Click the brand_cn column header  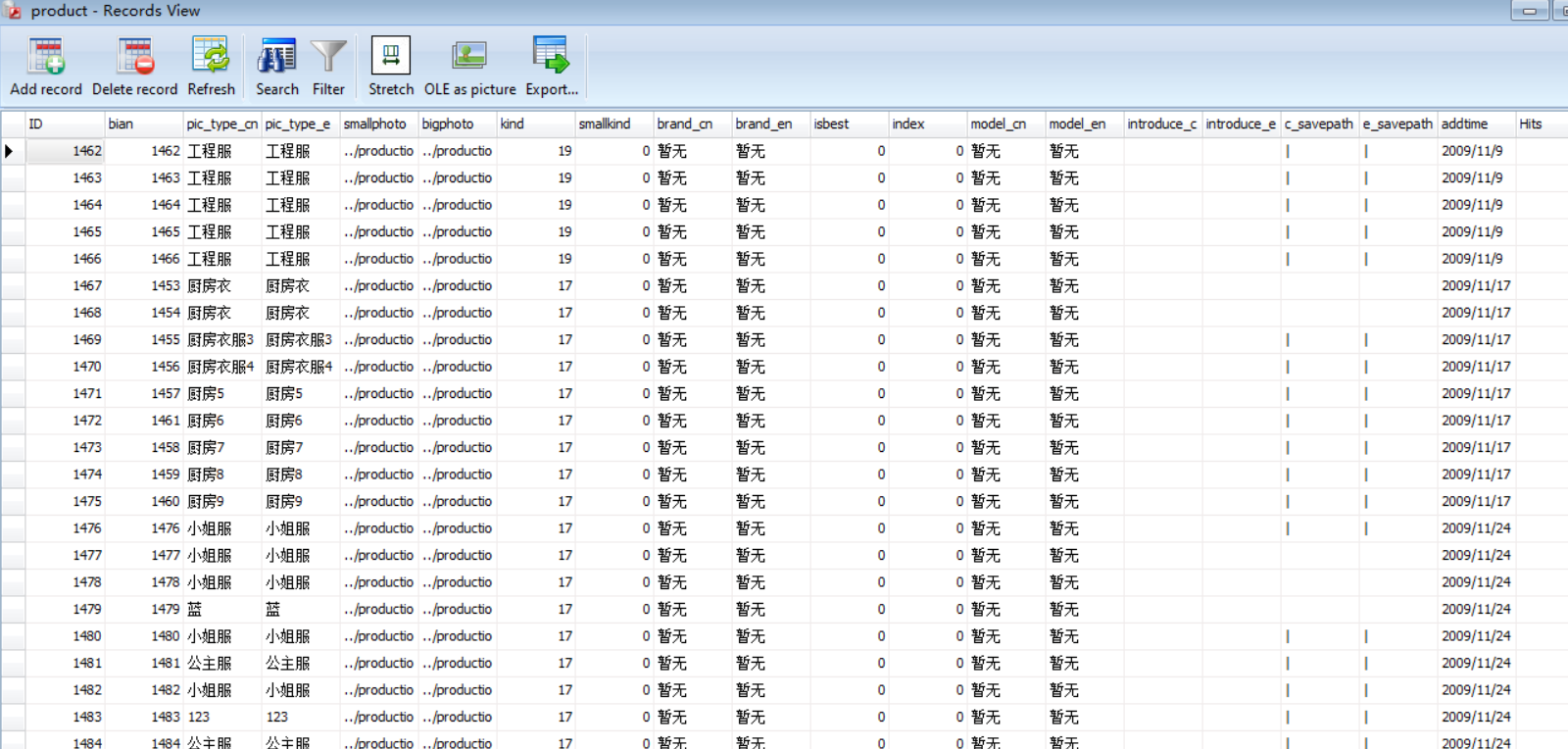tap(693, 124)
